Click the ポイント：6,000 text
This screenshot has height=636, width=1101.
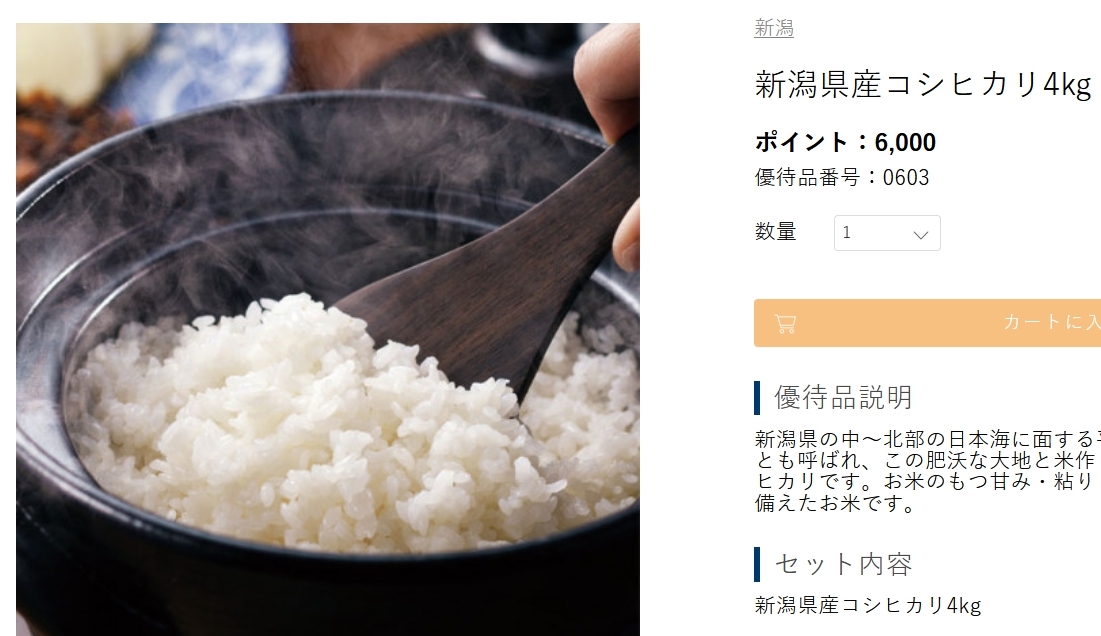(x=845, y=142)
